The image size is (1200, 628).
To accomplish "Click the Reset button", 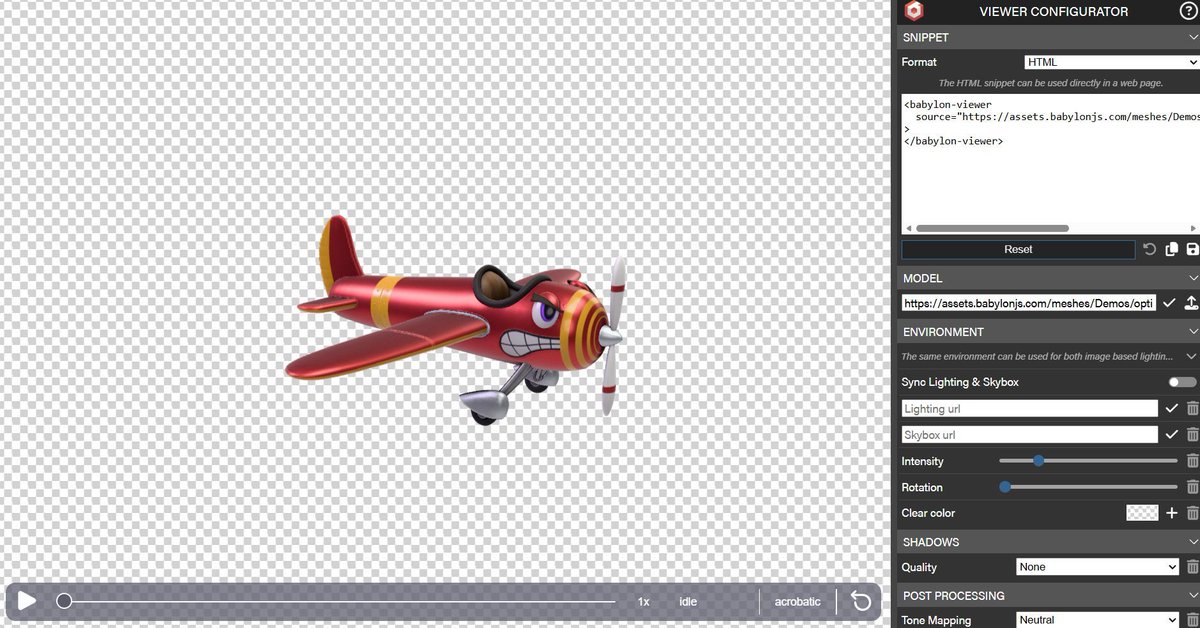I will 1018,249.
